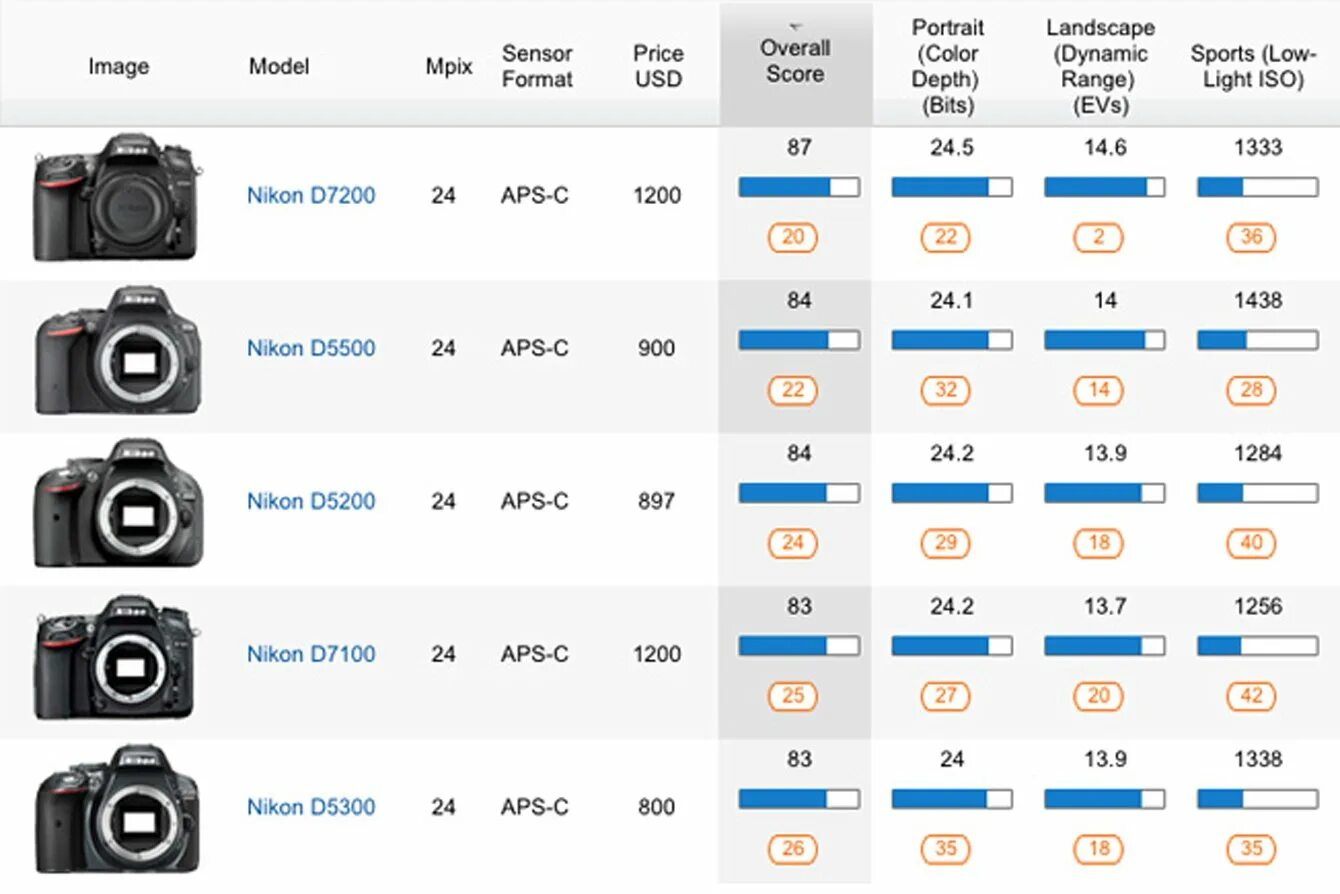Click the D7100 overall rank badge 25
The image size is (1340, 894).
click(793, 696)
